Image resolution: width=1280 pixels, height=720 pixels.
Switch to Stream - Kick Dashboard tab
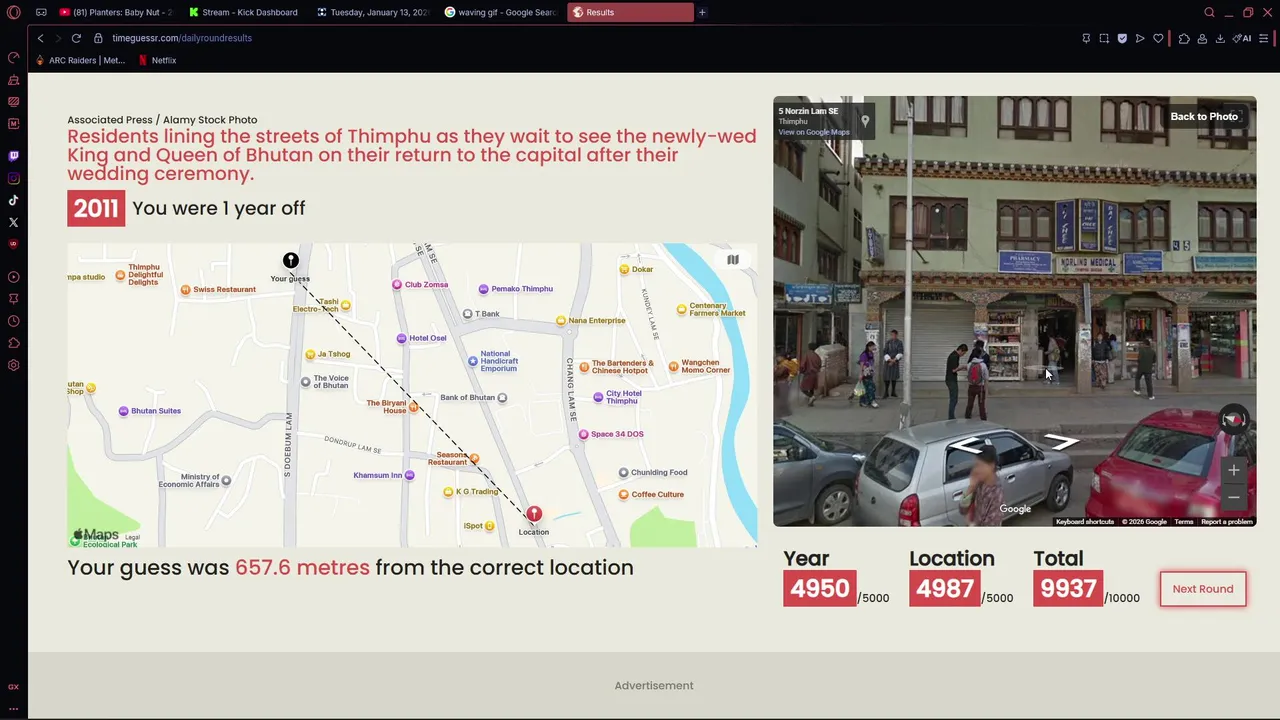click(x=243, y=12)
